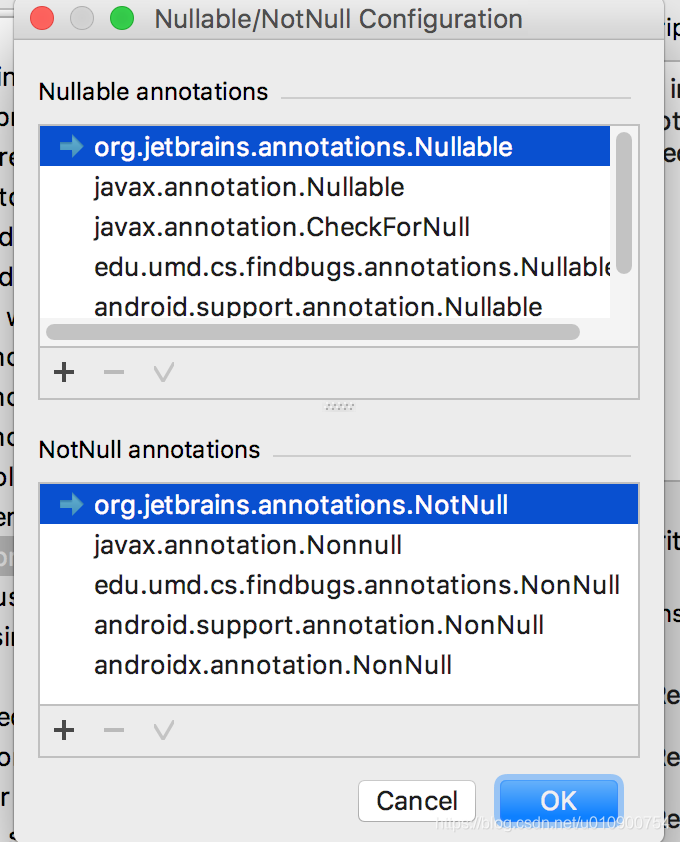The height and width of the screenshot is (842, 680).
Task: Remove the selected NotNull annotation
Action: [x=113, y=730]
